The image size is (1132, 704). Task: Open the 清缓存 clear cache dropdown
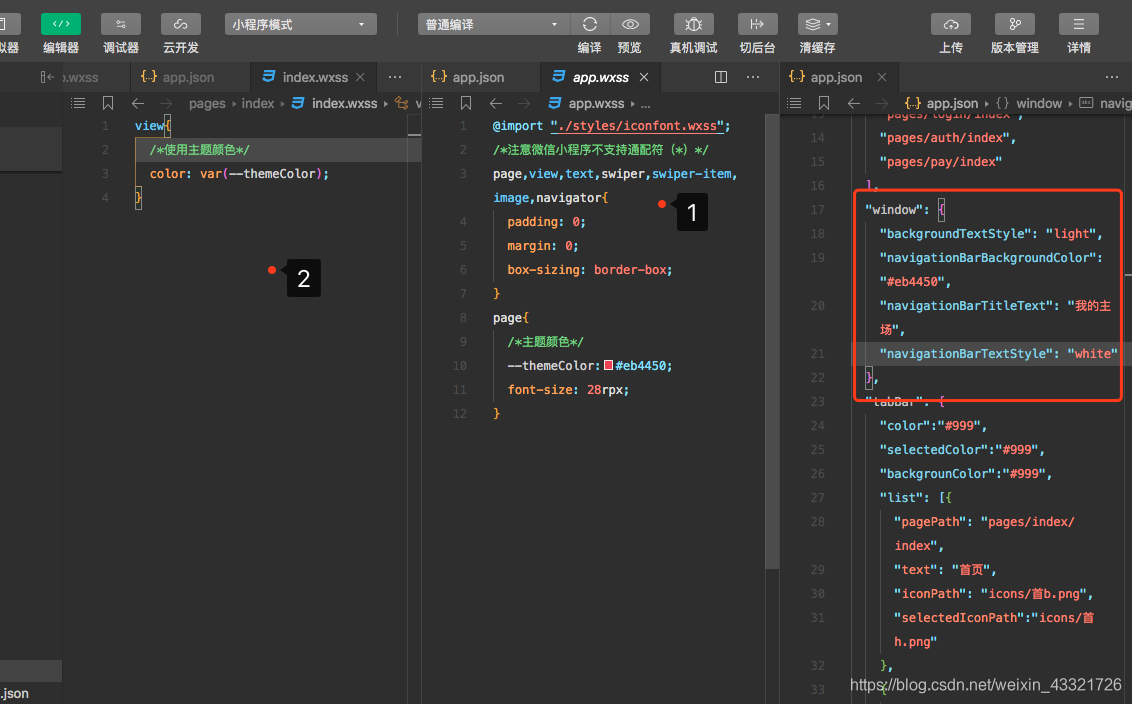817,25
